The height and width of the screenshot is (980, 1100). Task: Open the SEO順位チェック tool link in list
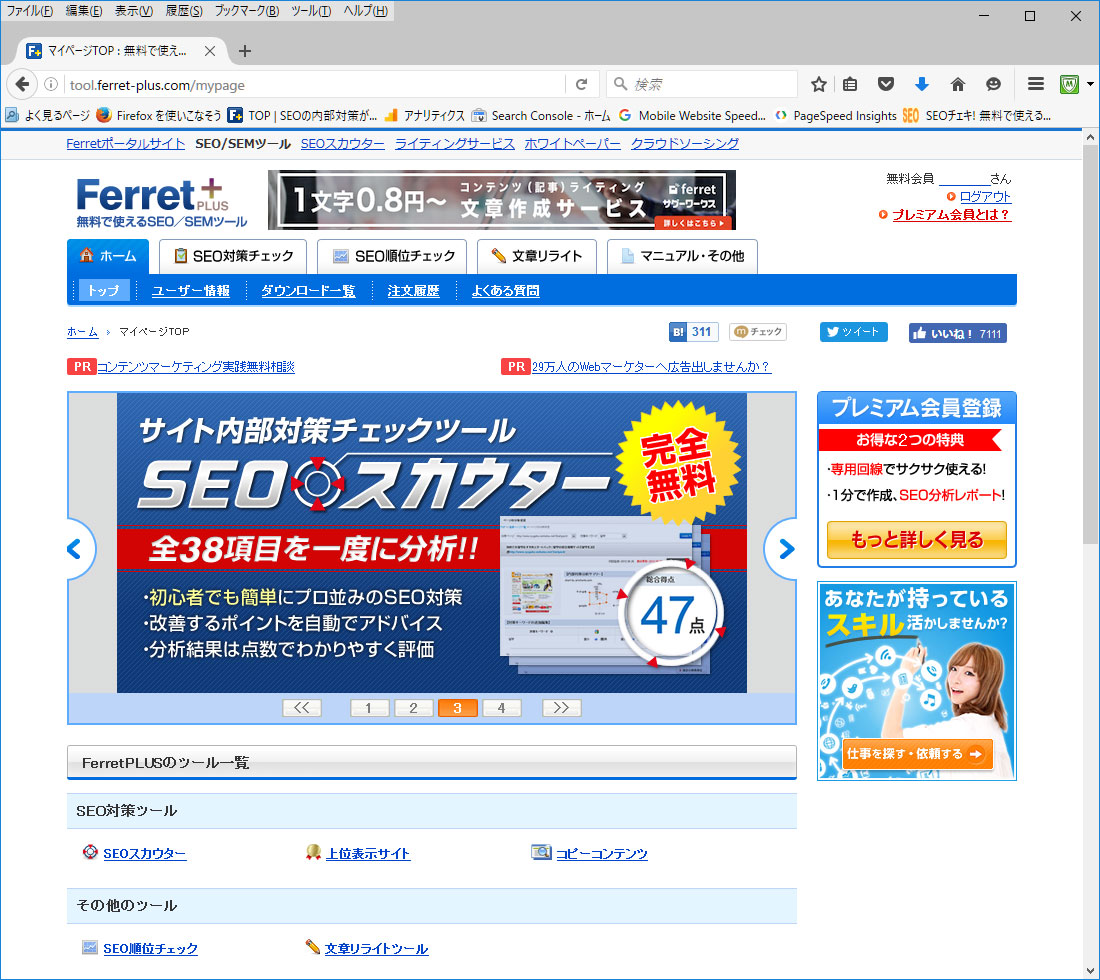pyautogui.click(x=150, y=948)
